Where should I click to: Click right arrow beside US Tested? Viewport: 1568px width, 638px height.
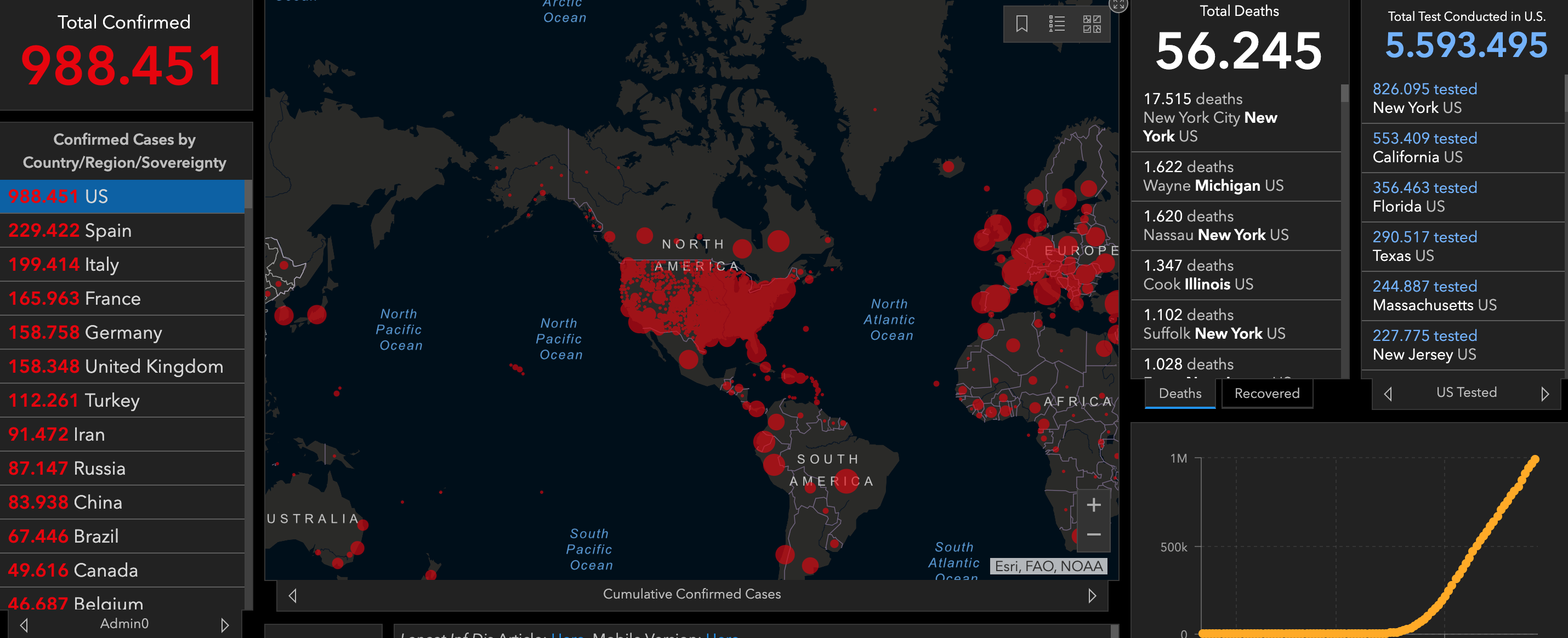pos(1544,394)
